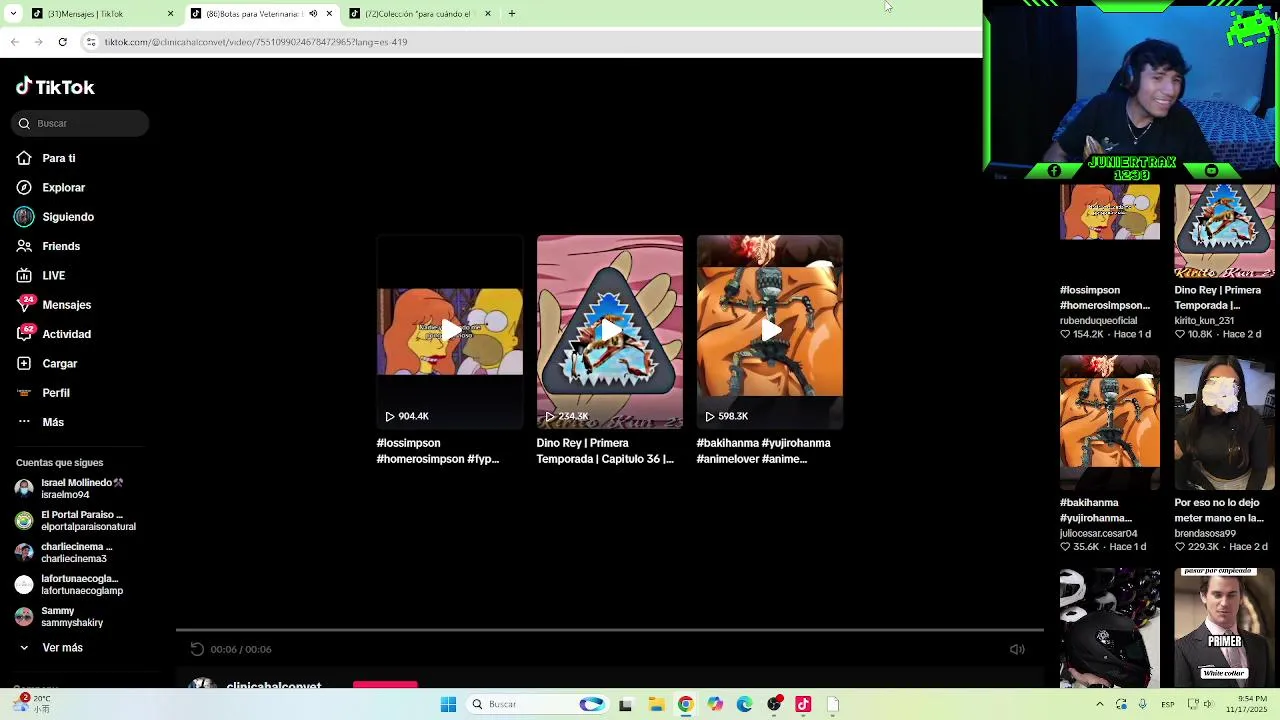Open Chrome from taskbar

click(685, 704)
